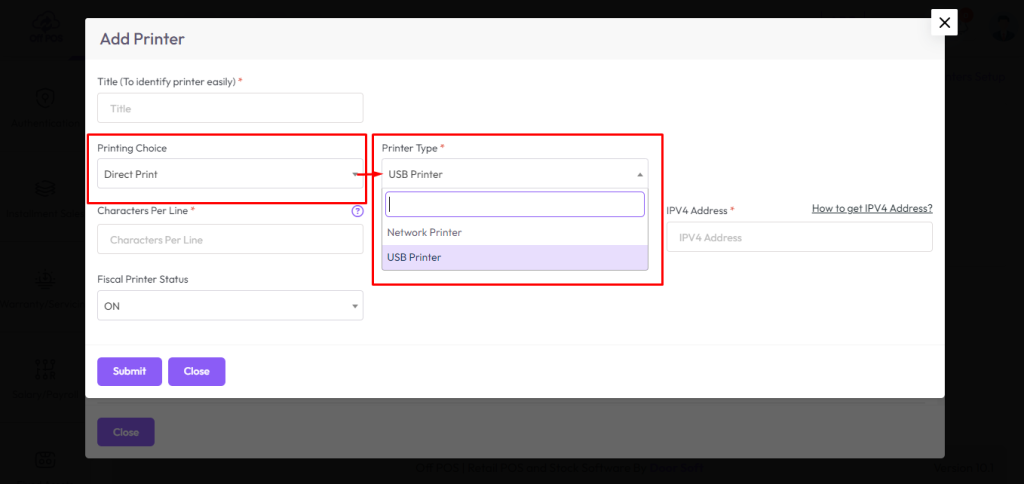The image size is (1024, 484).
Task: Close the dialog with the X icon
Action: tap(944, 22)
